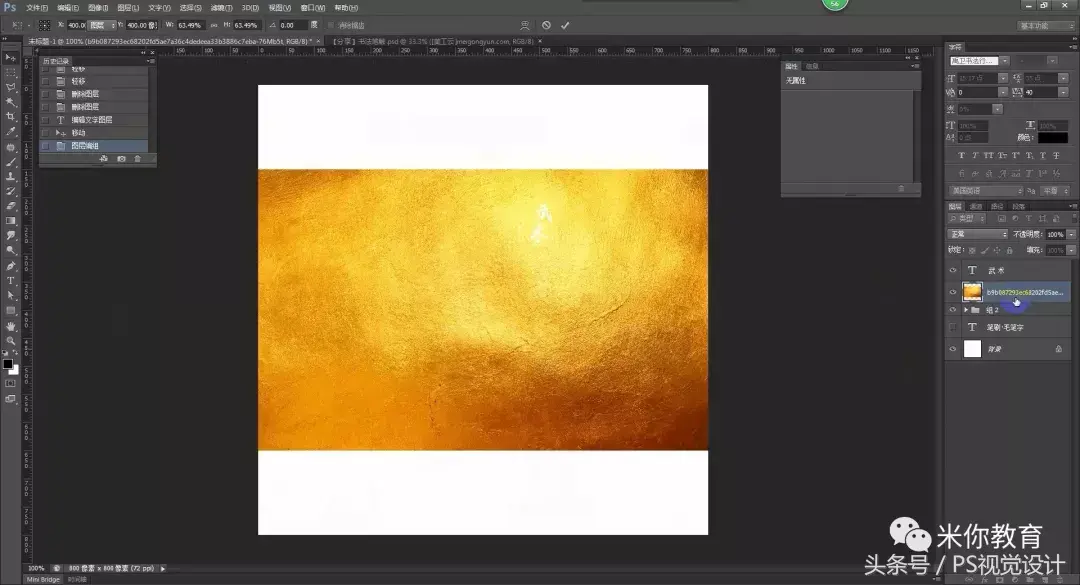Show the hidden 笔刷·毛笔字 layer
Viewport: 1080px width, 585px height.
click(x=952, y=327)
